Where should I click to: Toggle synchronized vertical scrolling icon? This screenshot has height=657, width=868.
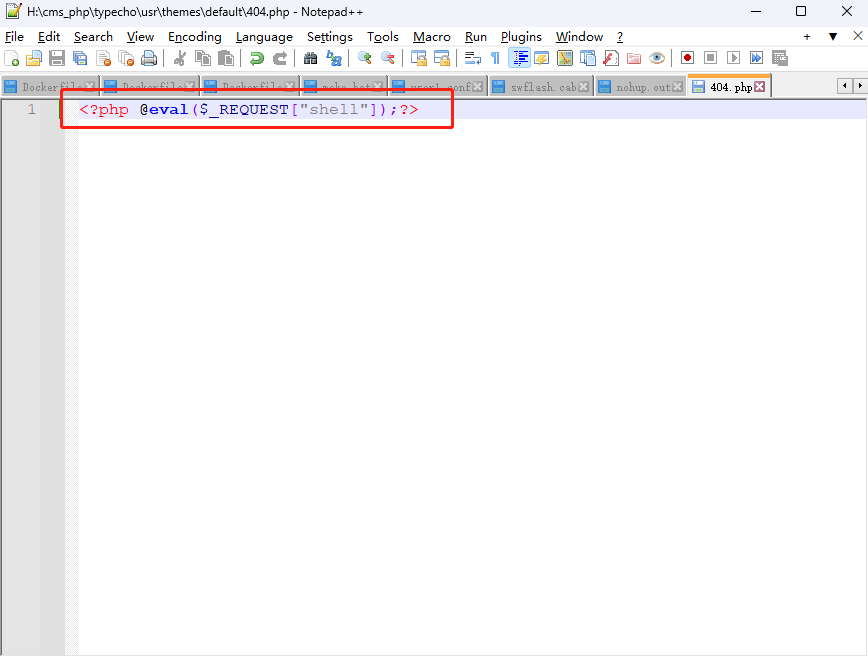[x=418, y=58]
